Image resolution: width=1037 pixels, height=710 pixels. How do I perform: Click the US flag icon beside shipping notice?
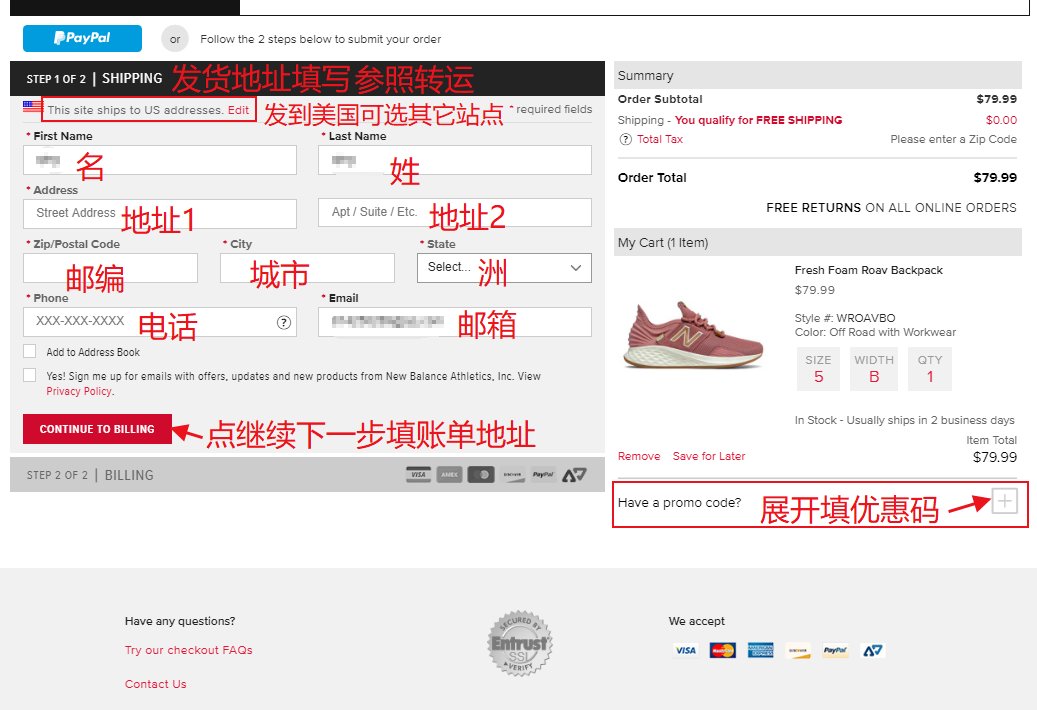point(32,106)
